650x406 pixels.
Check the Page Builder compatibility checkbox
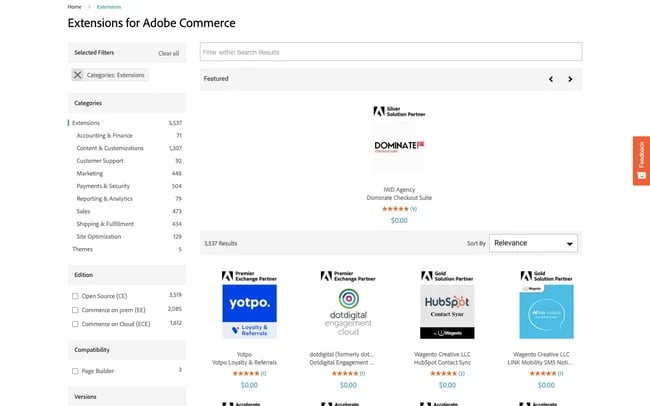(x=75, y=371)
